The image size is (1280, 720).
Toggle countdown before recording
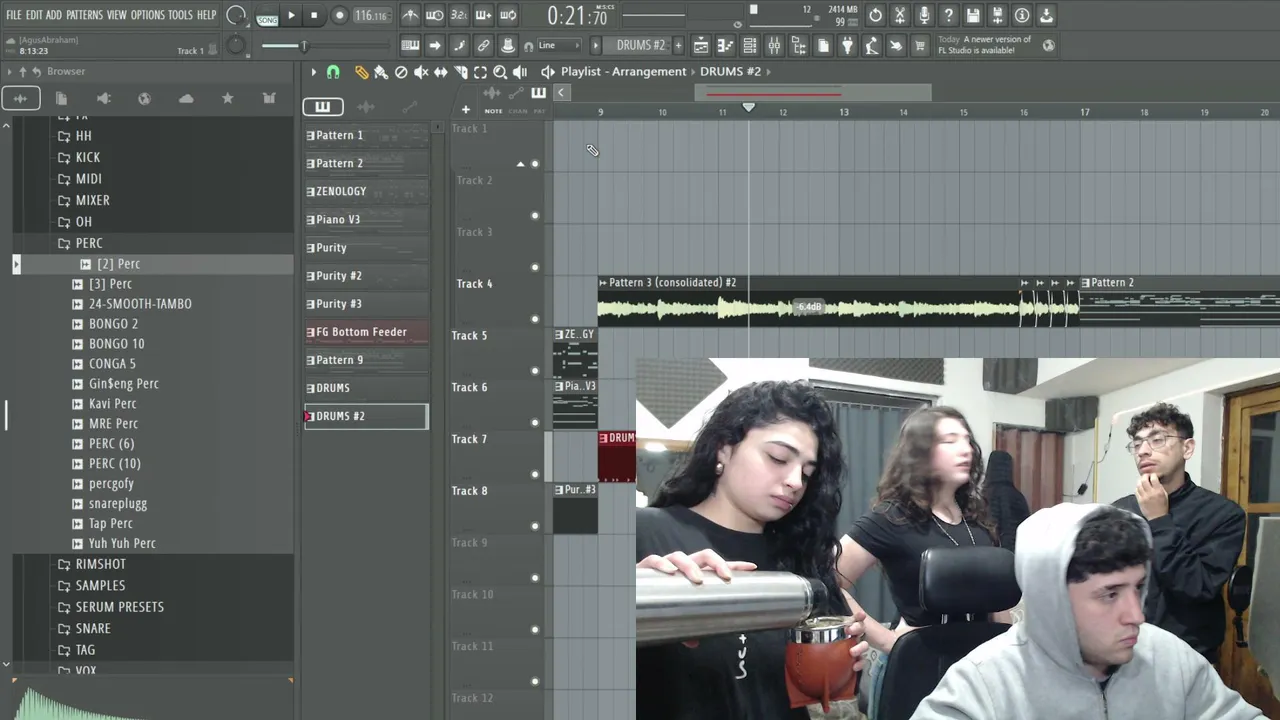point(459,15)
